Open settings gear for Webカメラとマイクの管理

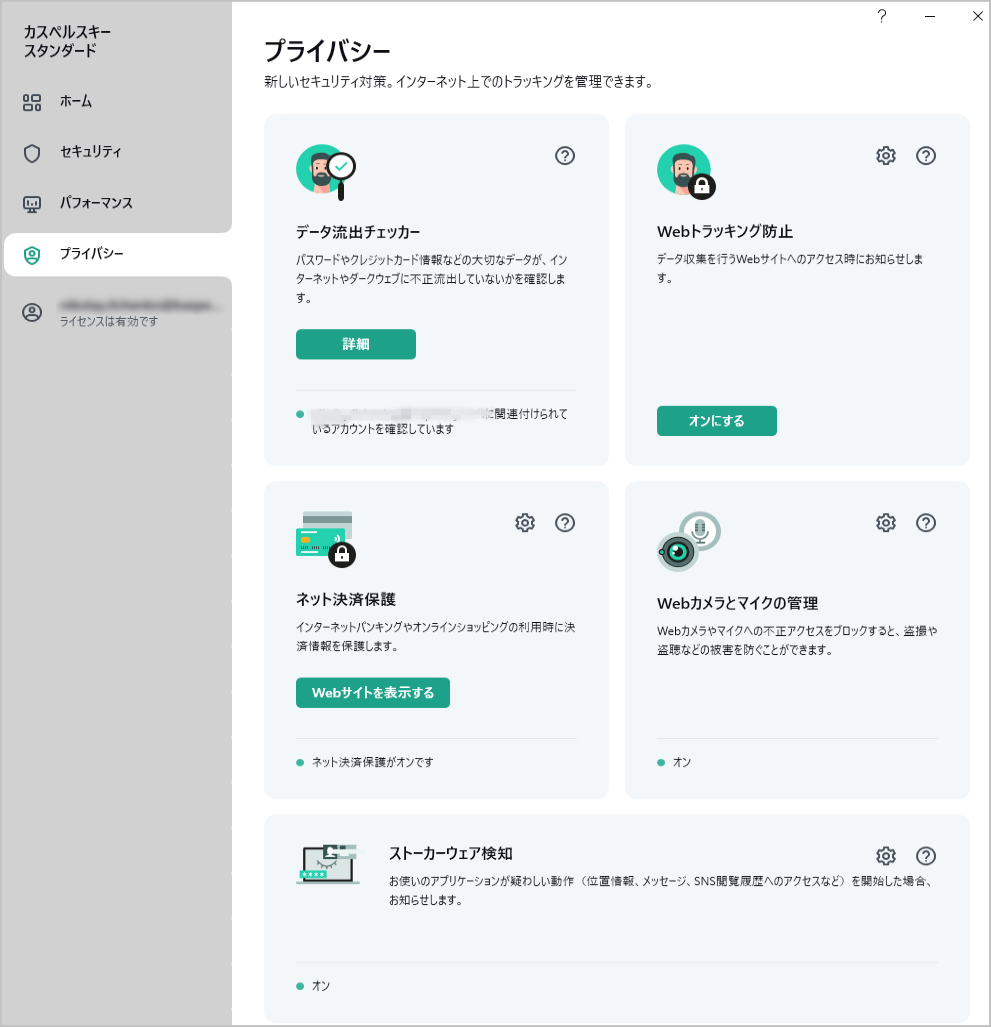point(886,523)
